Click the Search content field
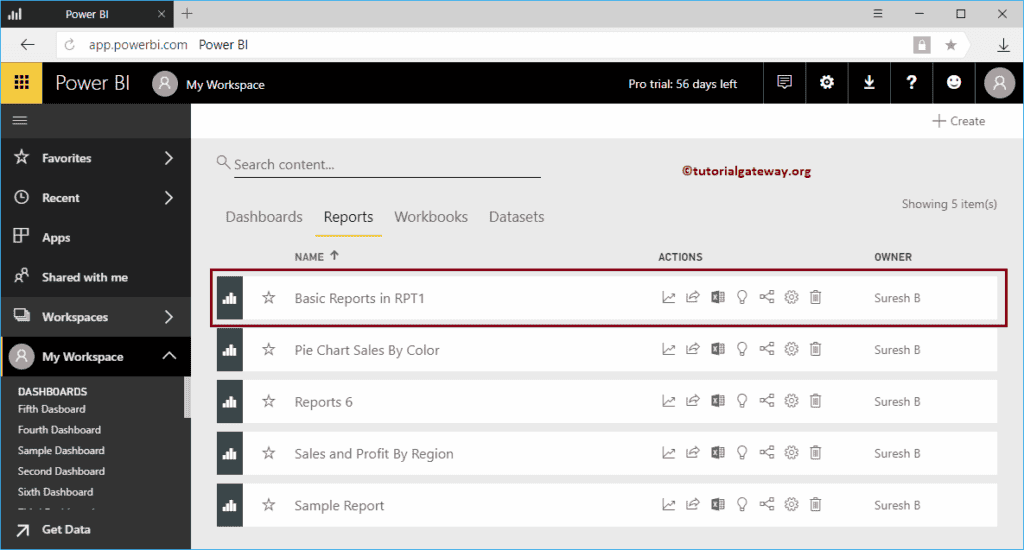 coord(387,165)
